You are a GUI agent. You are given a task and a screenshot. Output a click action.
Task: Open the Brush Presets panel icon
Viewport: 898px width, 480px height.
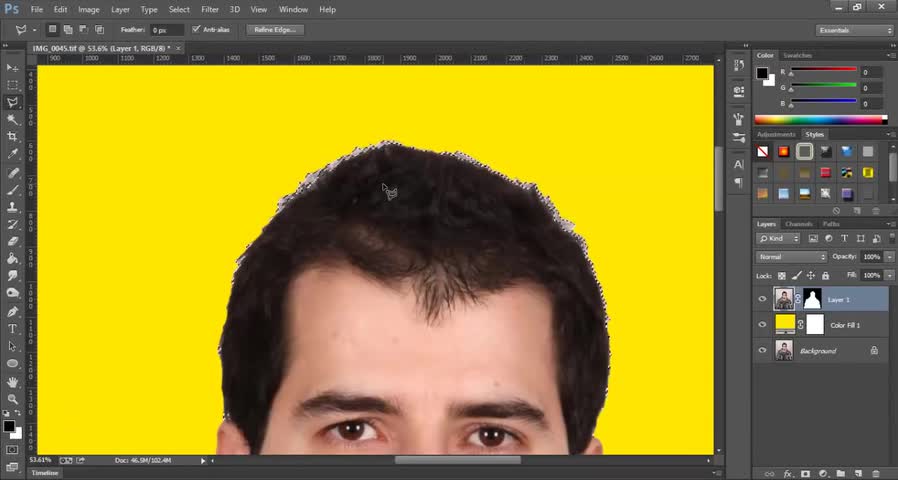pos(739,138)
